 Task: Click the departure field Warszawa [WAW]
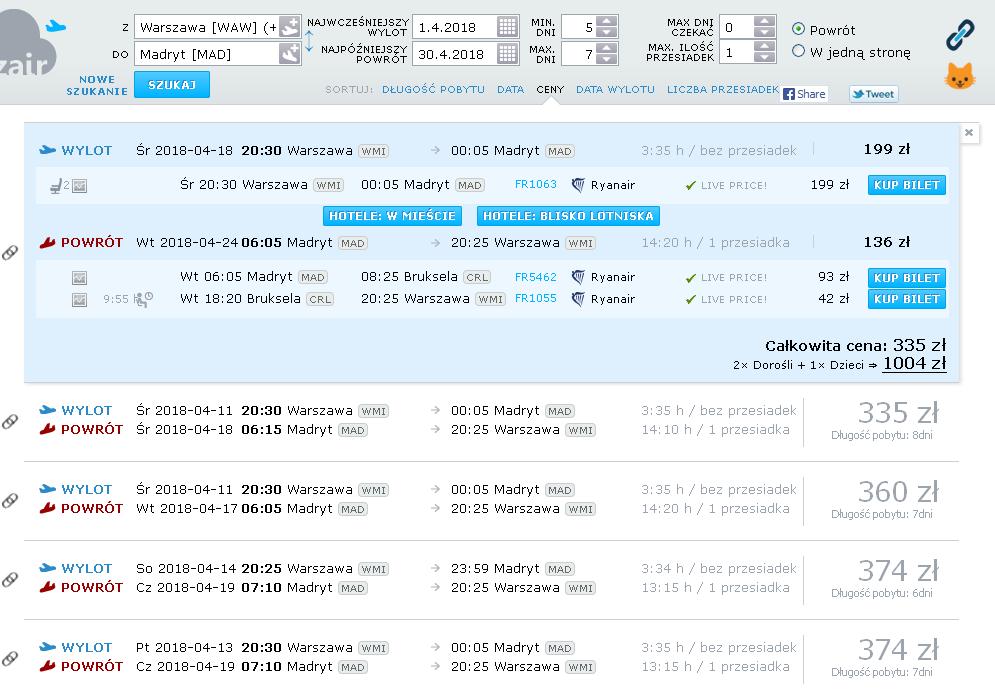(x=208, y=27)
